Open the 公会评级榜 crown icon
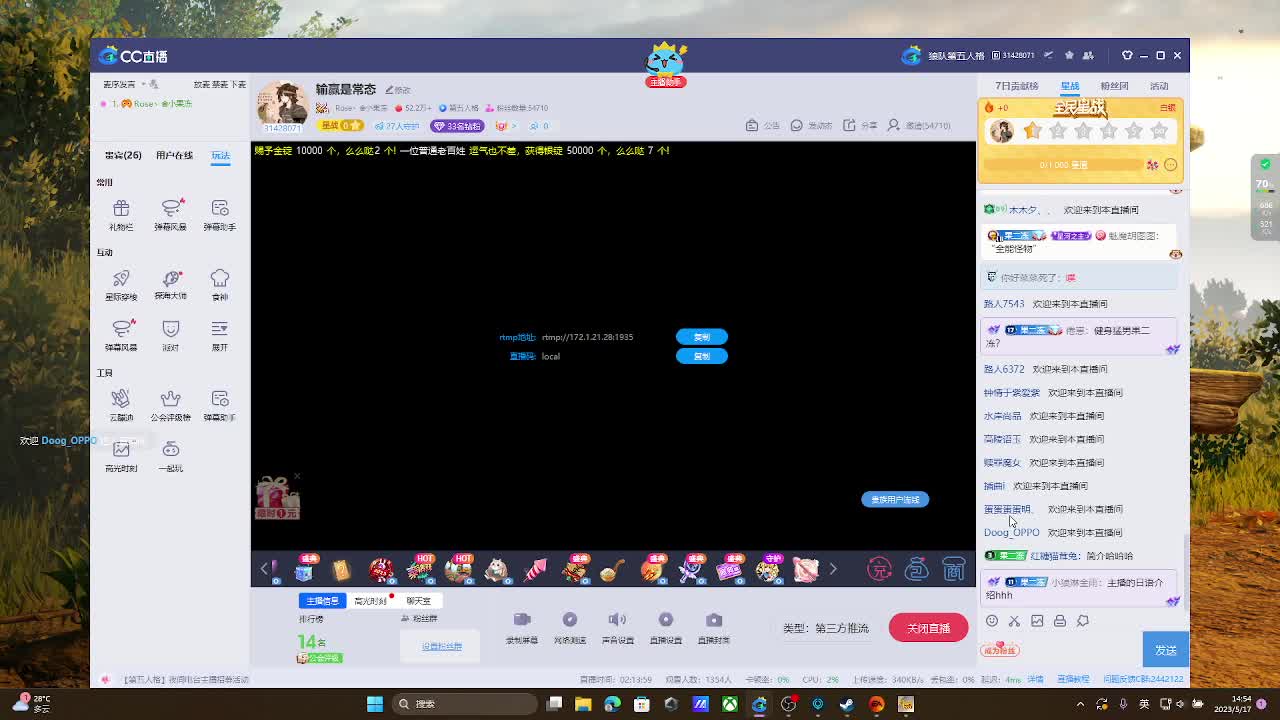1280x720 pixels. (x=170, y=404)
